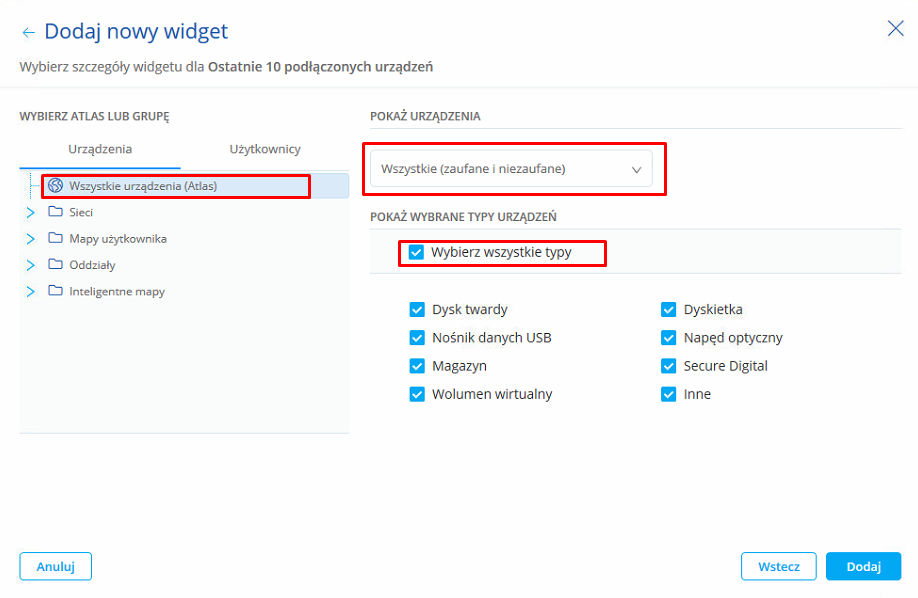Uncheck the Nośnik danych USB checkbox
The image size is (918, 598).
417,338
